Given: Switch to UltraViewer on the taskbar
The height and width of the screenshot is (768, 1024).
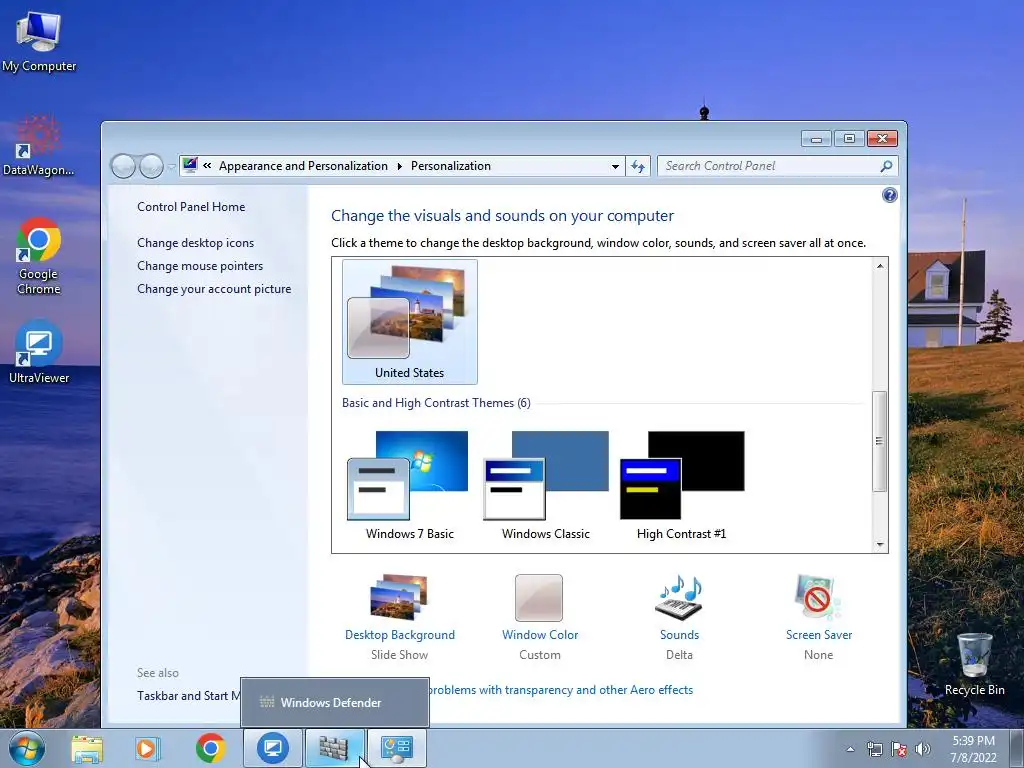Looking at the screenshot, I should pos(273,748).
